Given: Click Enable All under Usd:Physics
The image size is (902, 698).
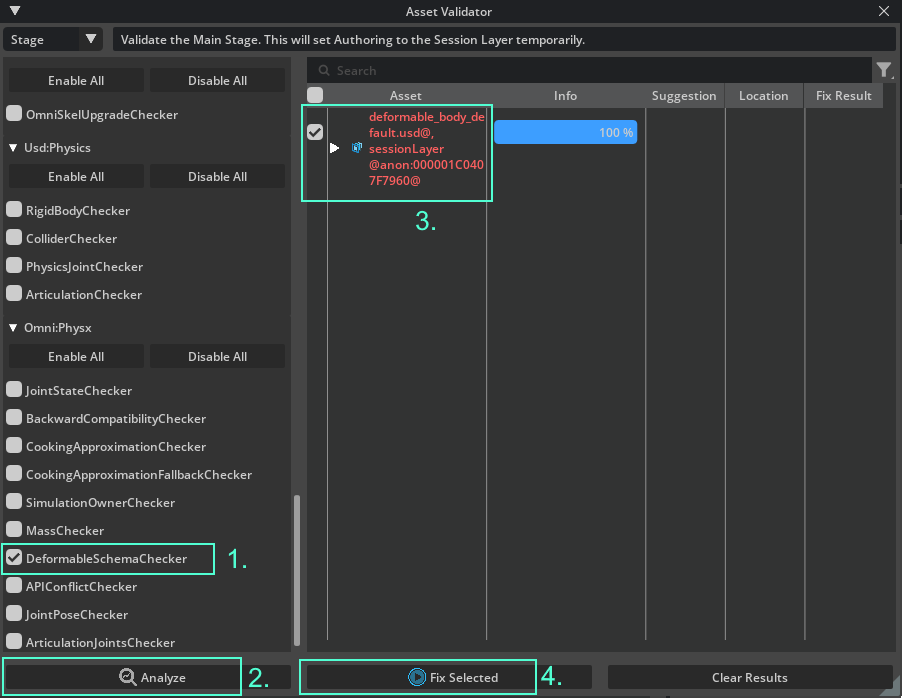Looking at the screenshot, I should point(75,176).
